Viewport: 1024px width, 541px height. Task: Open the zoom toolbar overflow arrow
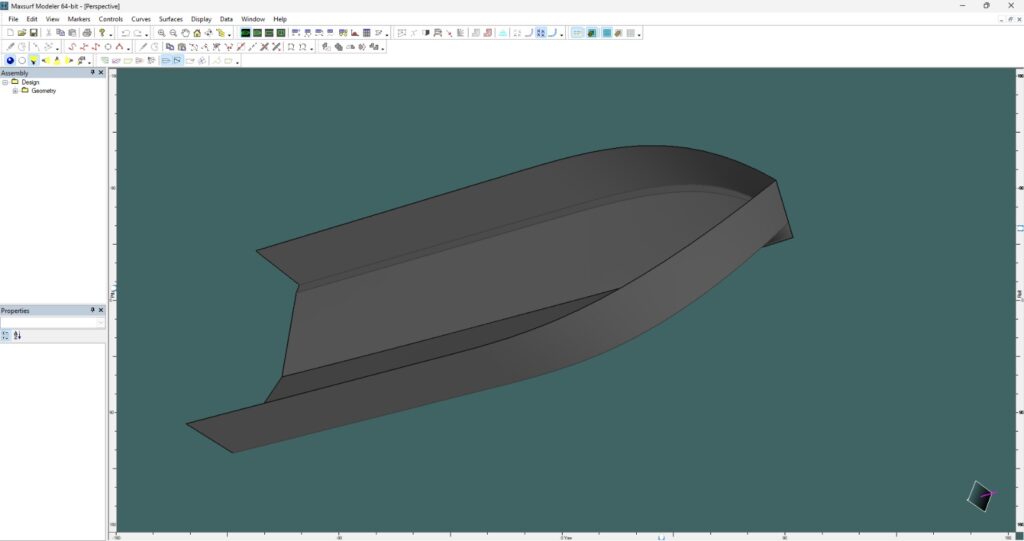229,34
